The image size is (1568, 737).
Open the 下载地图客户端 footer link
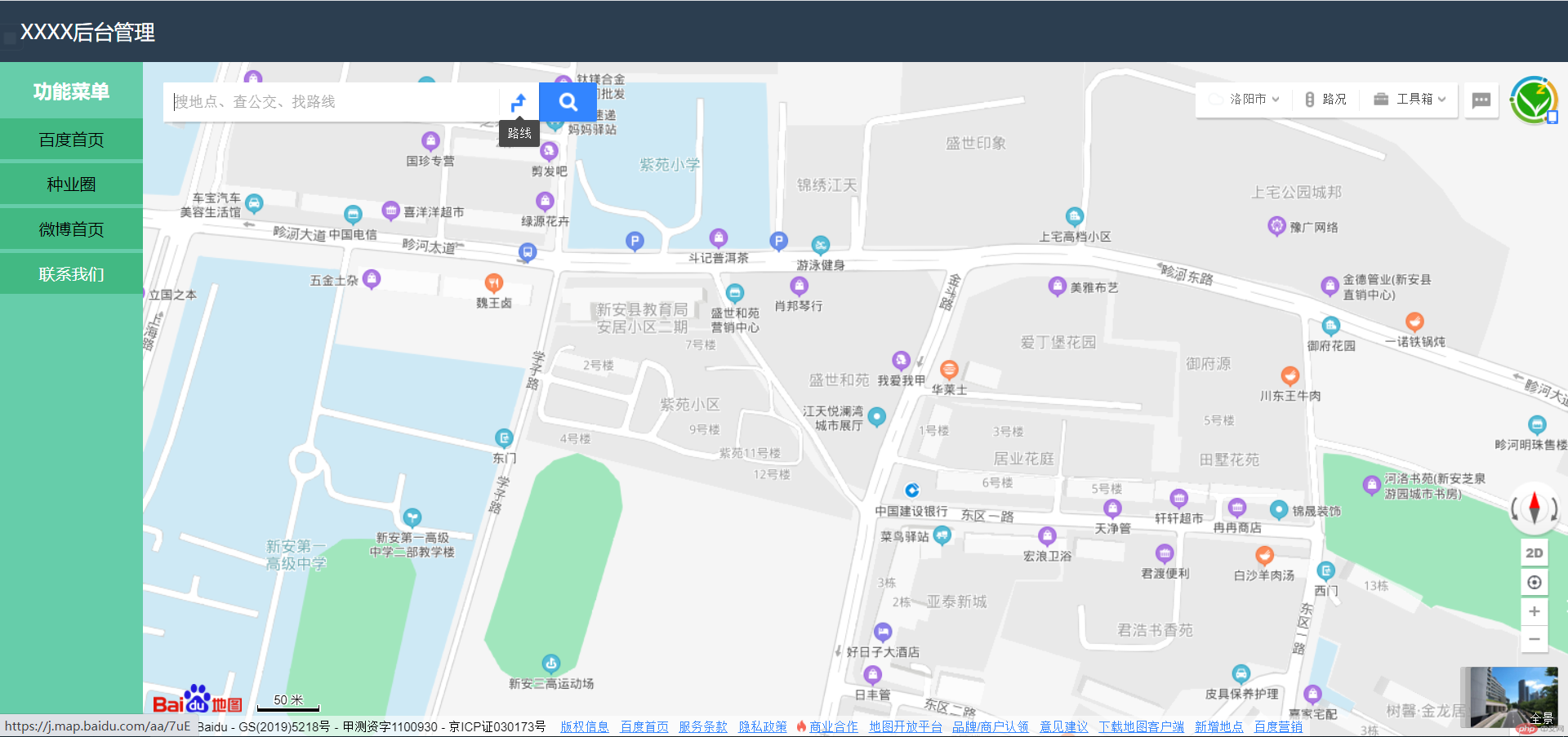[1141, 726]
